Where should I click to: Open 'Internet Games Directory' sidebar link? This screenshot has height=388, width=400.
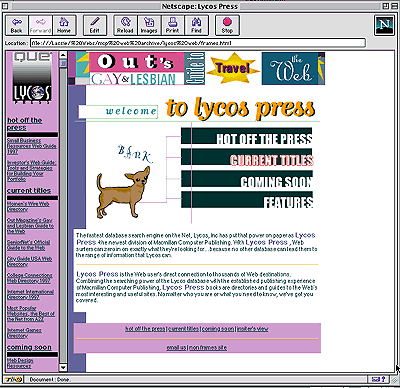coord(24,333)
